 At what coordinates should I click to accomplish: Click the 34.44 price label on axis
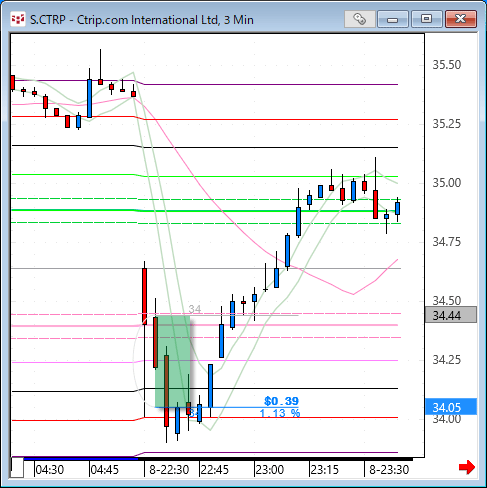pos(451,315)
